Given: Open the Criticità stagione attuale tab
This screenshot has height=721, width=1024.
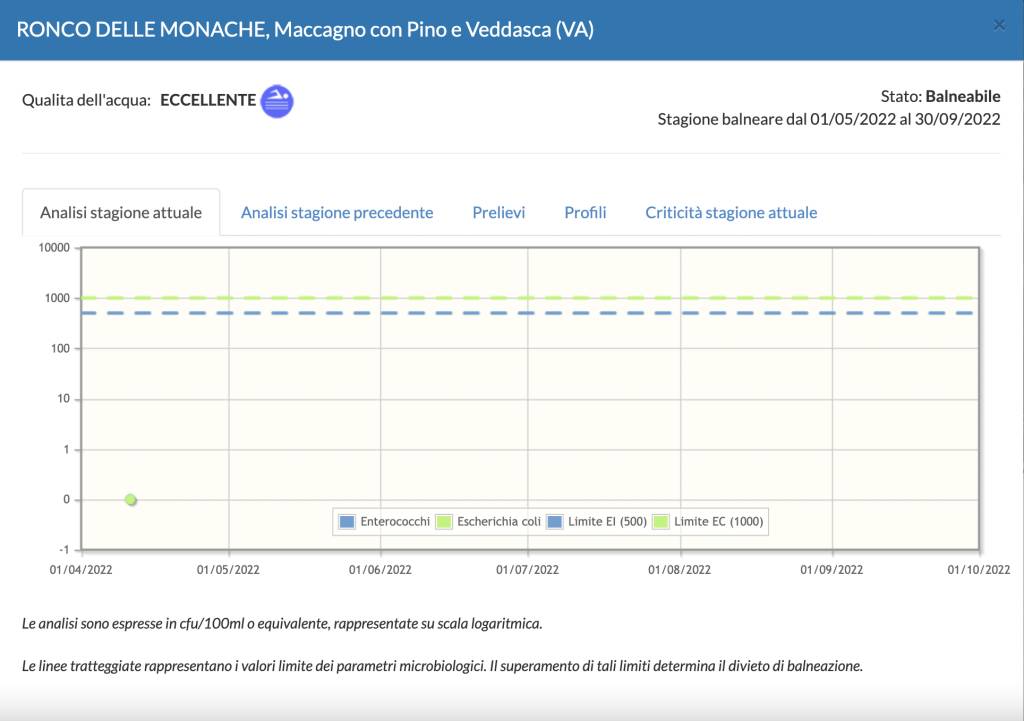Looking at the screenshot, I should [x=731, y=213].
